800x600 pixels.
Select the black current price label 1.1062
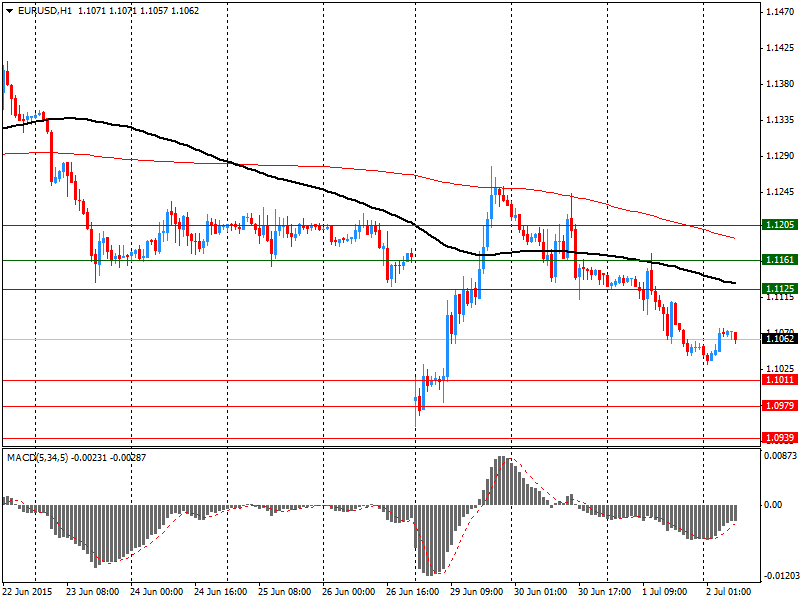click(780, 339)
